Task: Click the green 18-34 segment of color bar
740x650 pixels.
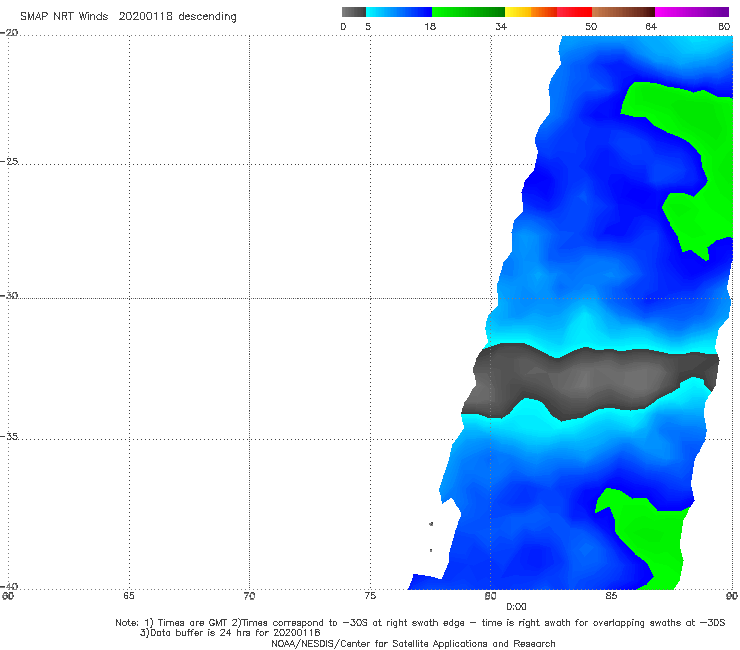Action: (x=468, y=12)
